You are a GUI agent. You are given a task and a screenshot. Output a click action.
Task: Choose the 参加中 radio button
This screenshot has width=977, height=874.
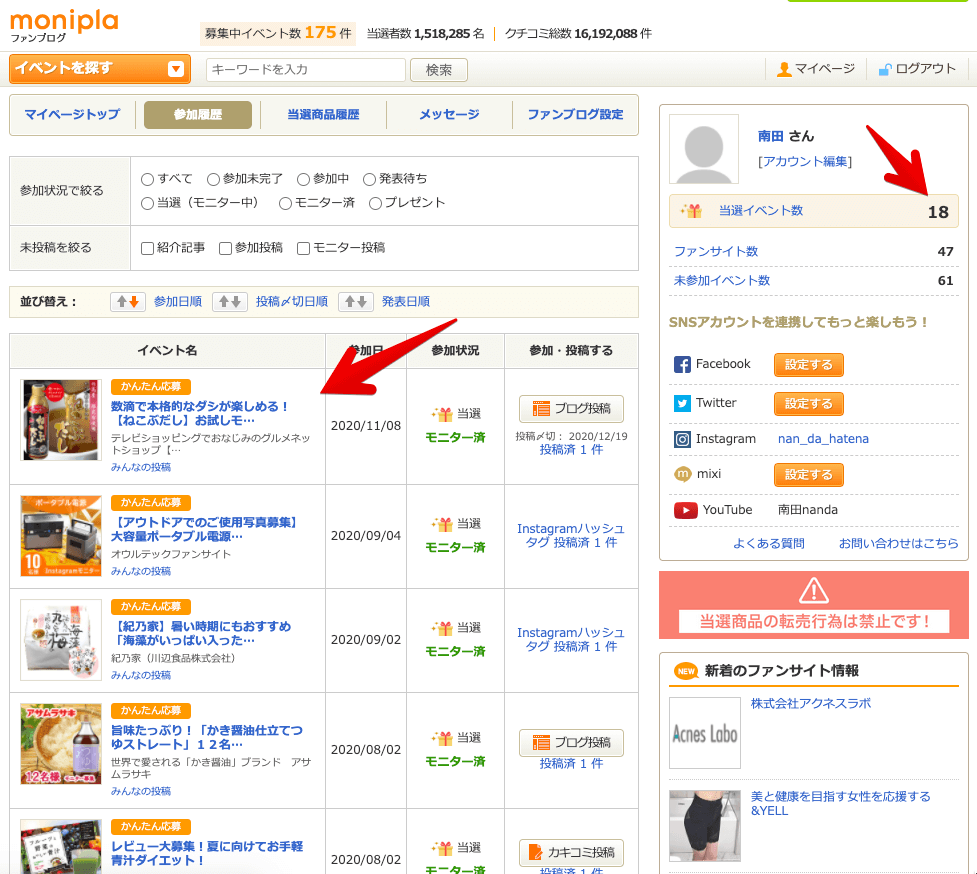303,179
